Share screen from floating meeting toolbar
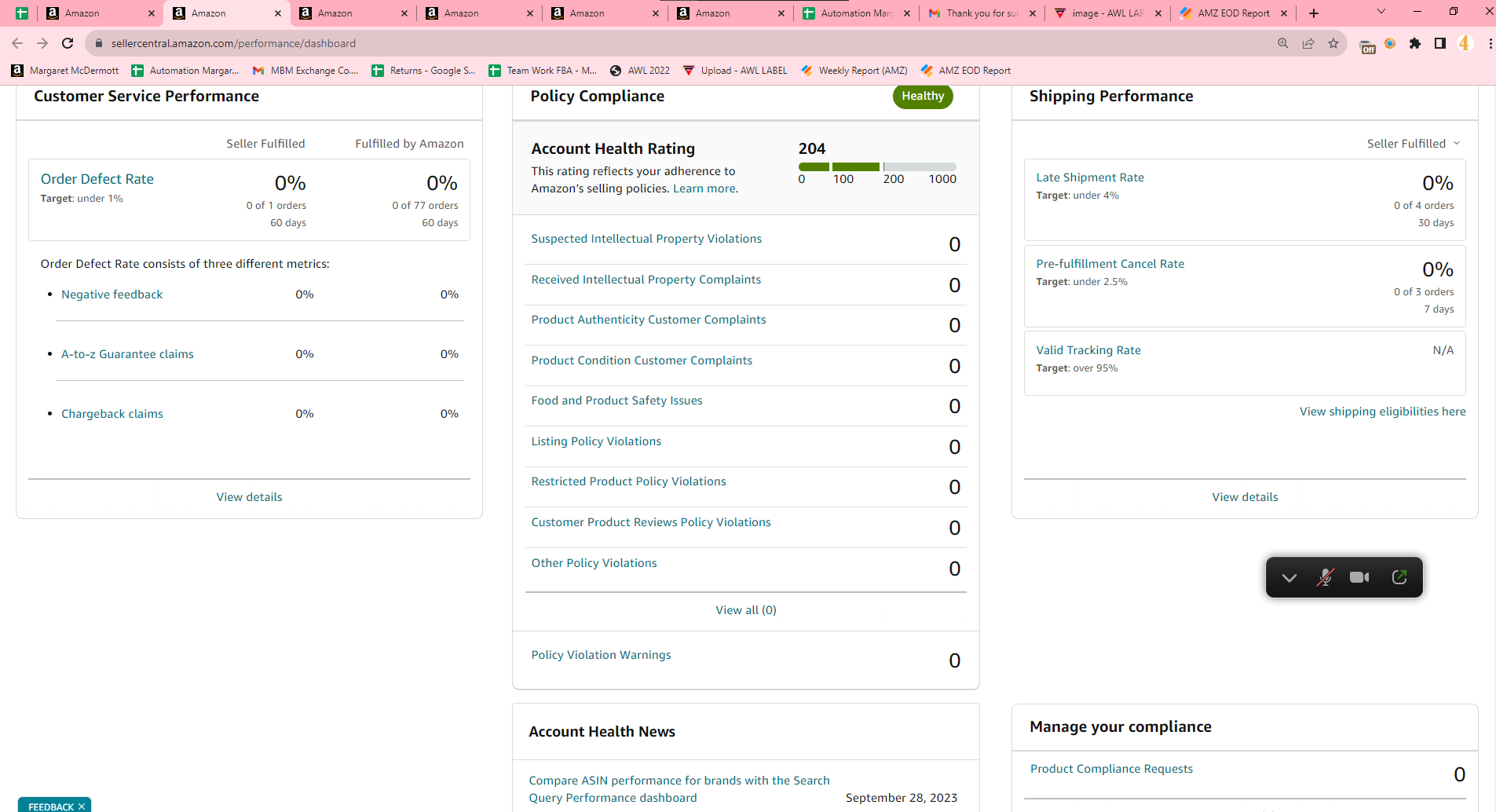Screen dimensions: 1496x812 click(x=1399, y=577)
